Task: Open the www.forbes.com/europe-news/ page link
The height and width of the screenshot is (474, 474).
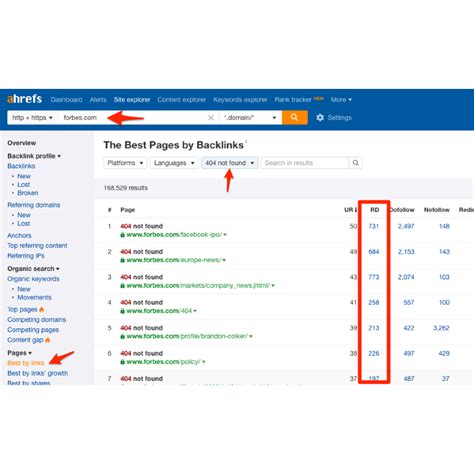Action: [x=174, y=260]
